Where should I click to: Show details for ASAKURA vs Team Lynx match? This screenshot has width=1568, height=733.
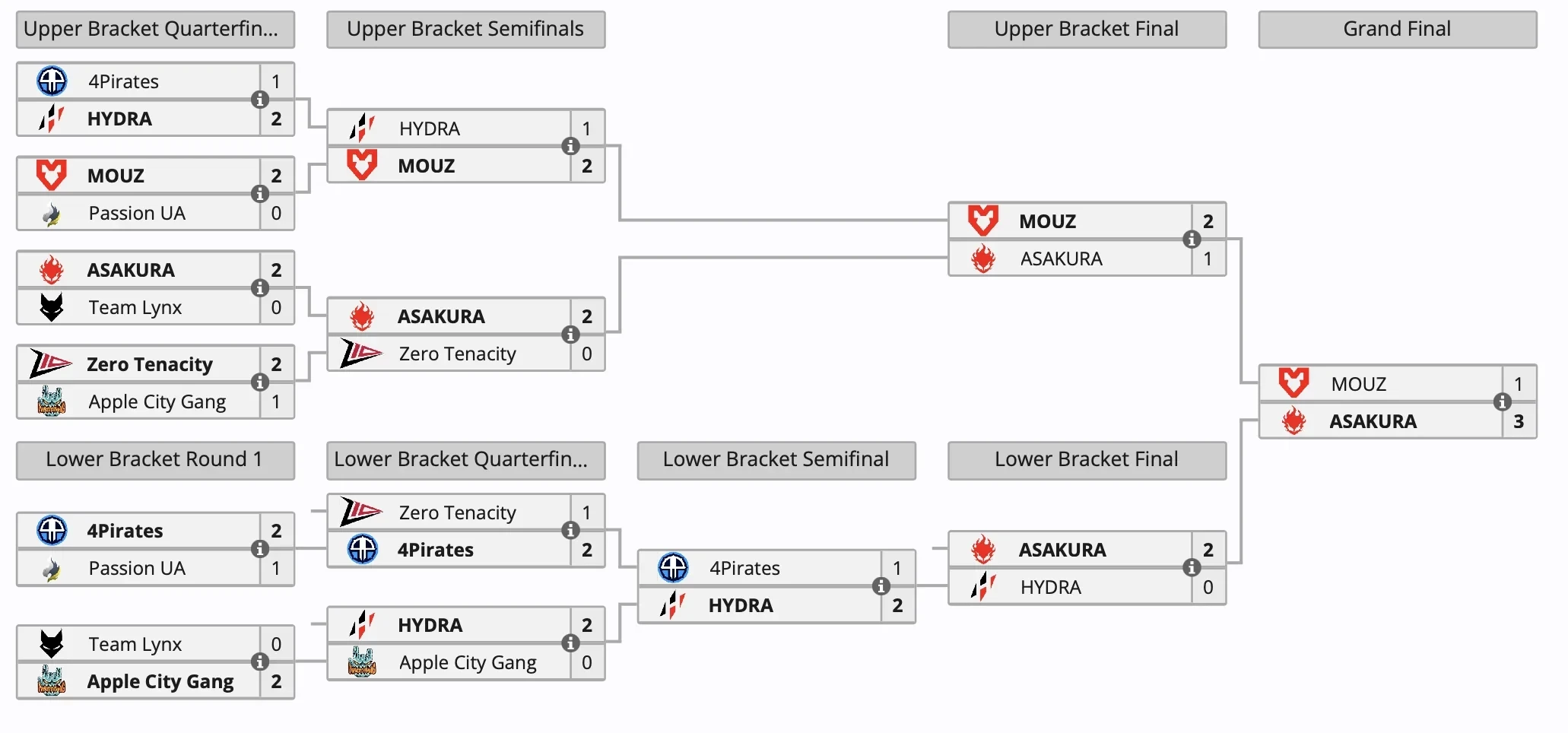pos(260,288)
